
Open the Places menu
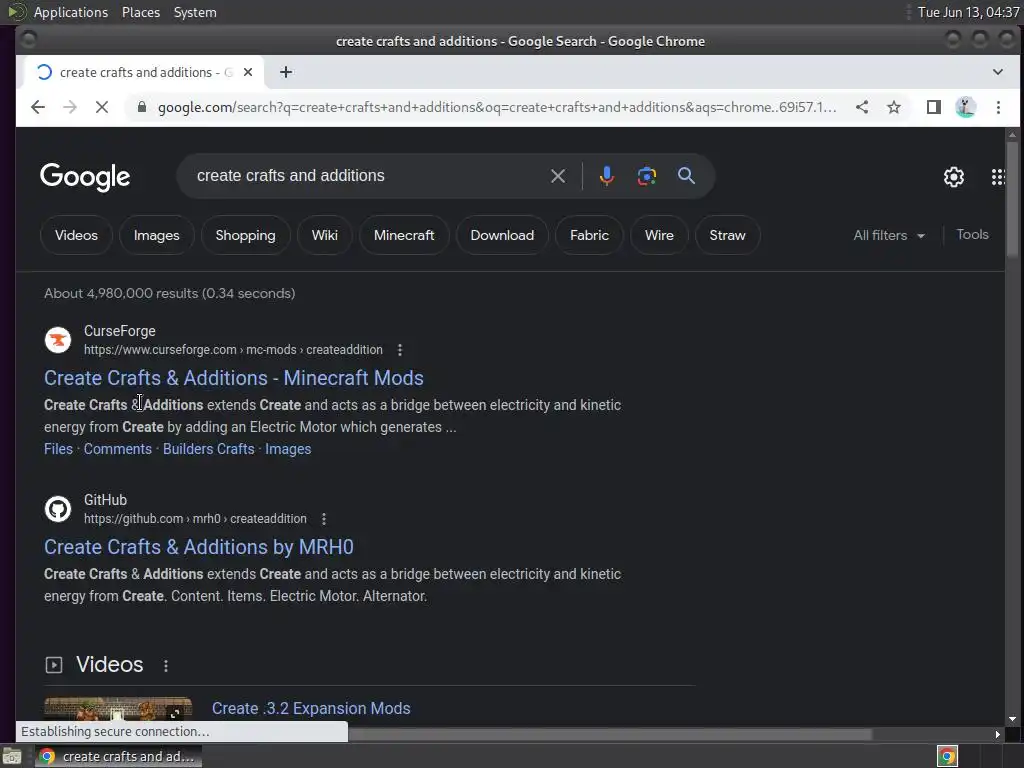141,12
